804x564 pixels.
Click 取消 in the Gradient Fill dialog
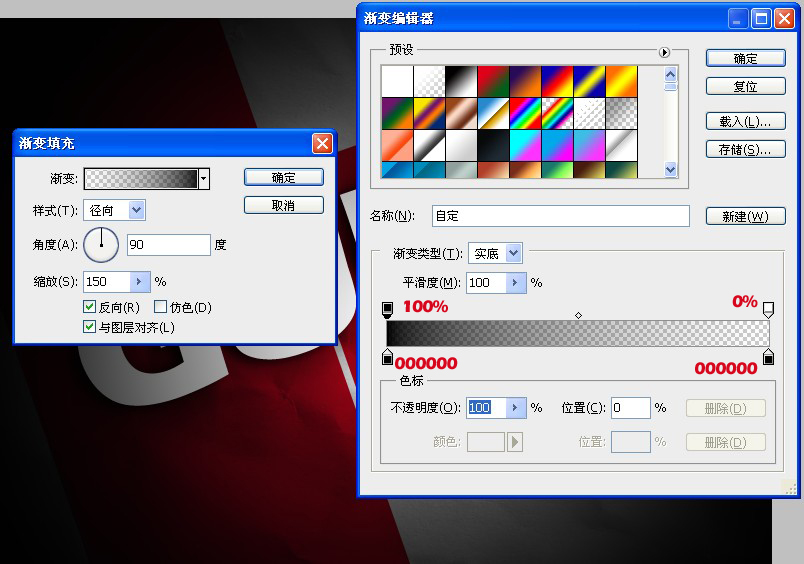[x=284, y=205]
